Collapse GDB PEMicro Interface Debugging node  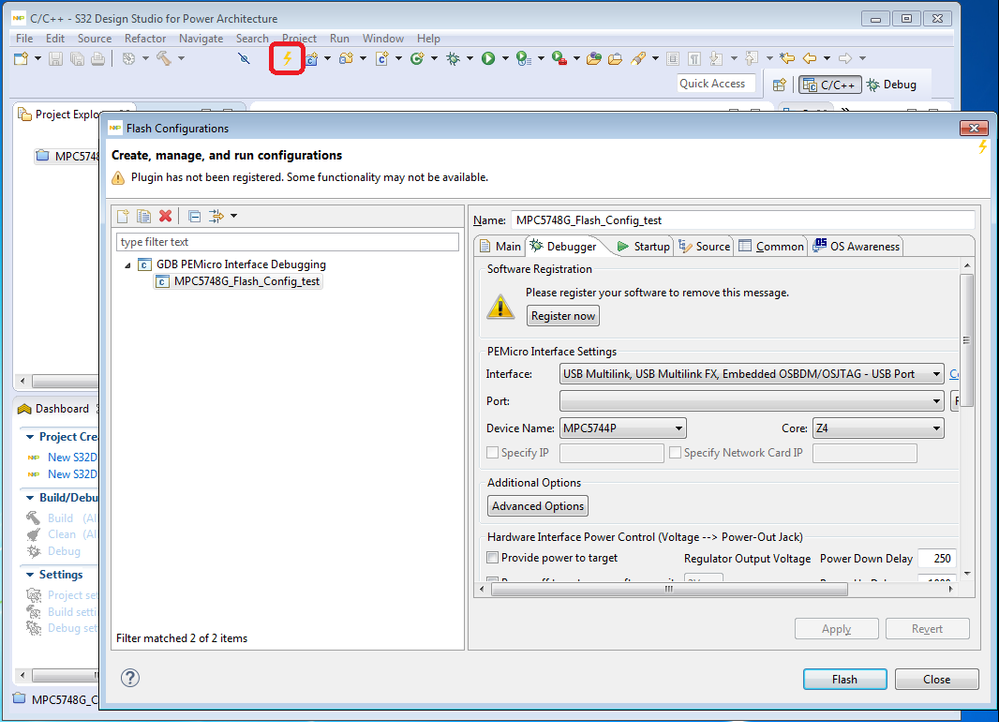pos(128,265)
